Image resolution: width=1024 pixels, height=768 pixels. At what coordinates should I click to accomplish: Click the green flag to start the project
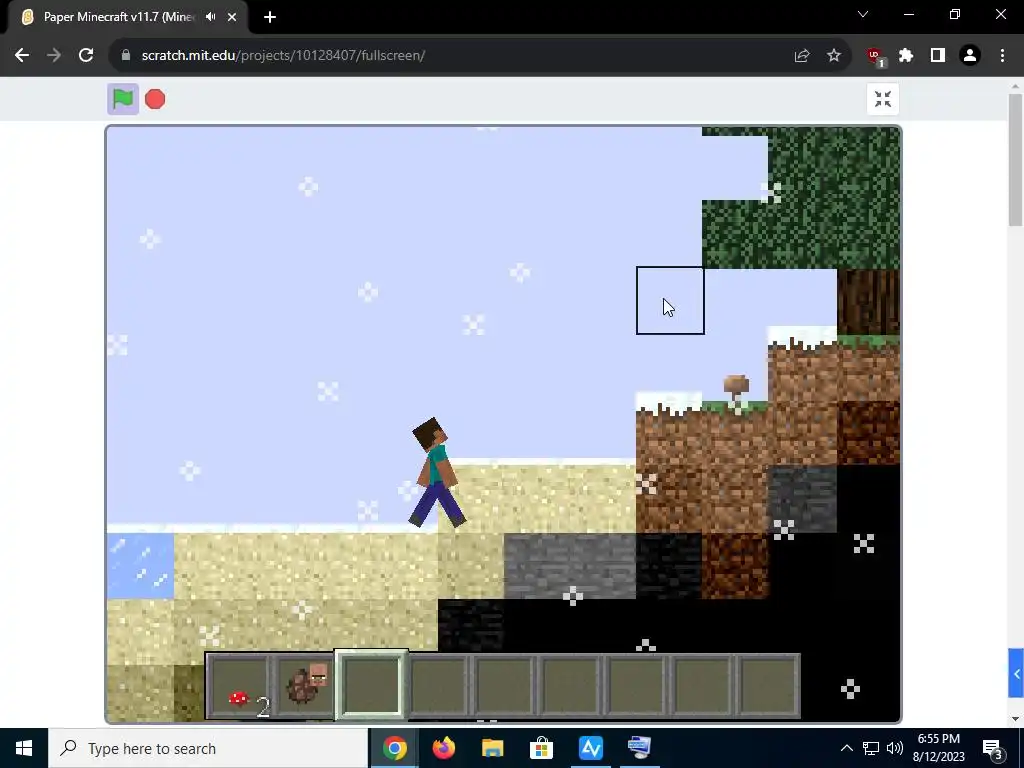pyautogui.click(x=123, y=99)
